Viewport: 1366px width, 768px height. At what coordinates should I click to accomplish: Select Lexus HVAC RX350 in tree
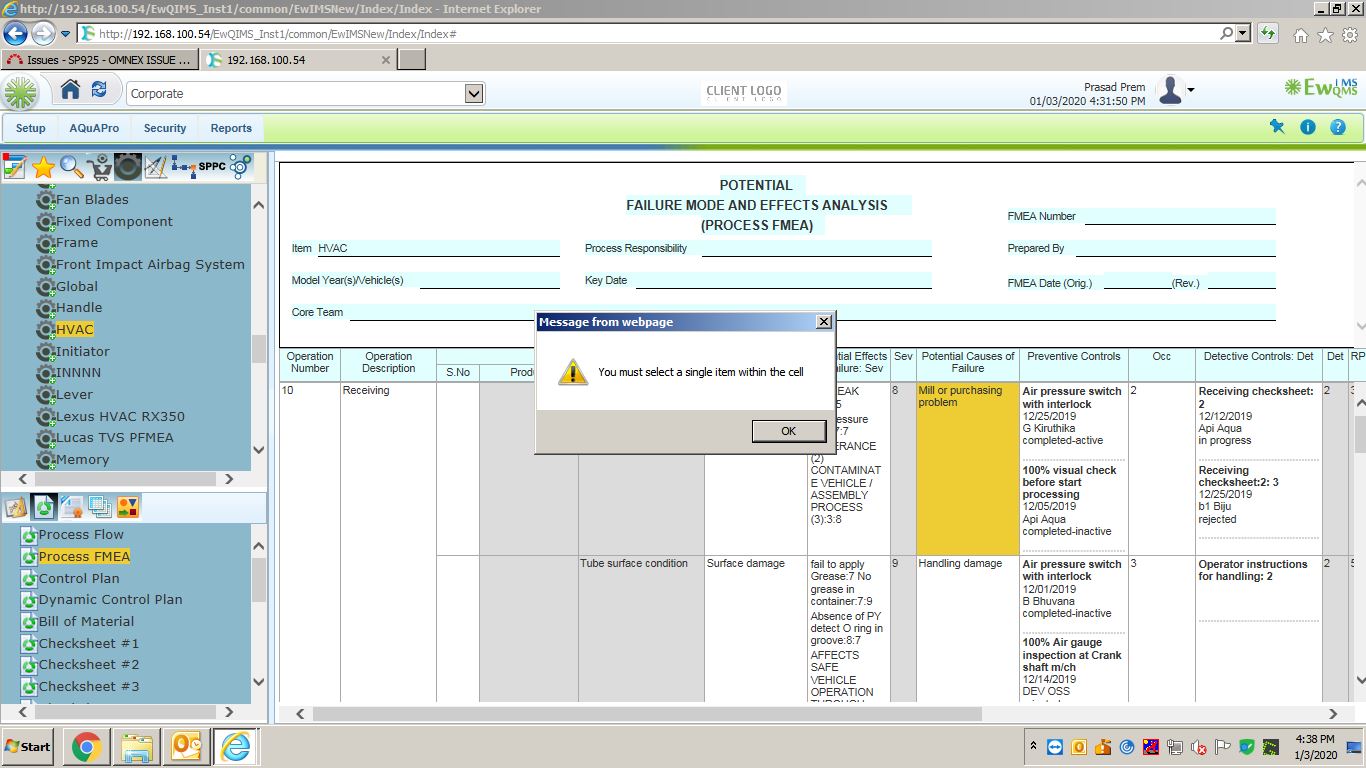pyautogui.click(x=120, y=416)
